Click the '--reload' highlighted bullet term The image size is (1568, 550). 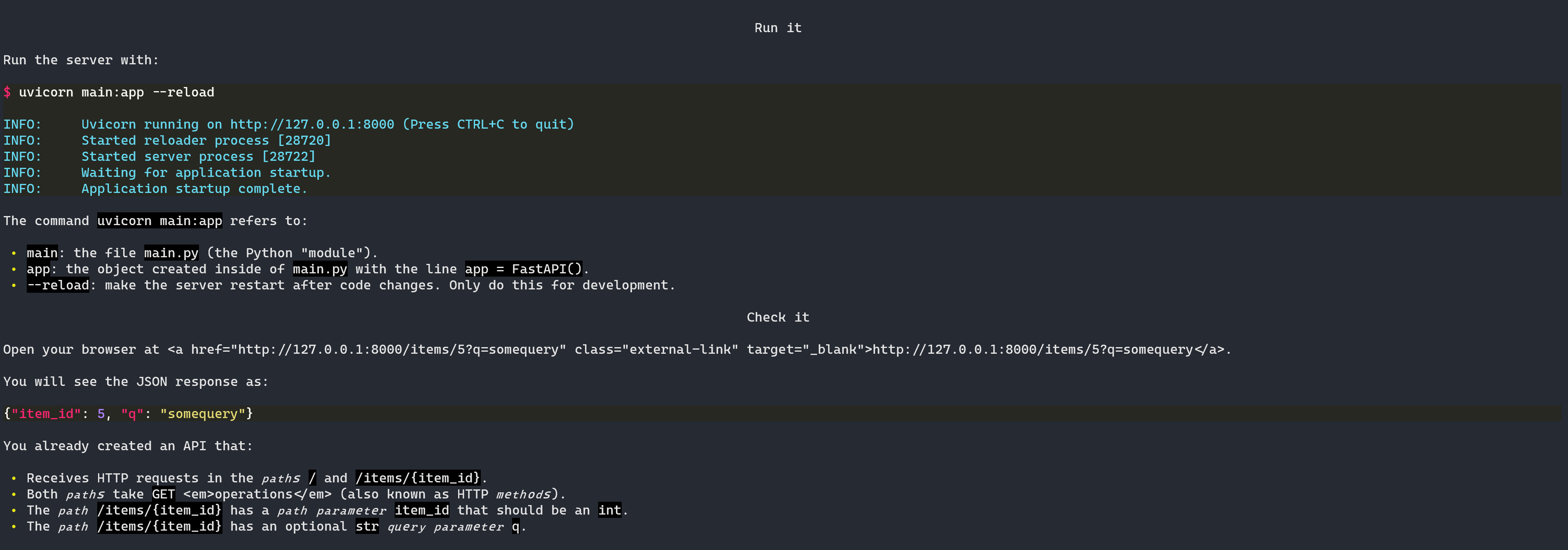click(x=58, y=286)
